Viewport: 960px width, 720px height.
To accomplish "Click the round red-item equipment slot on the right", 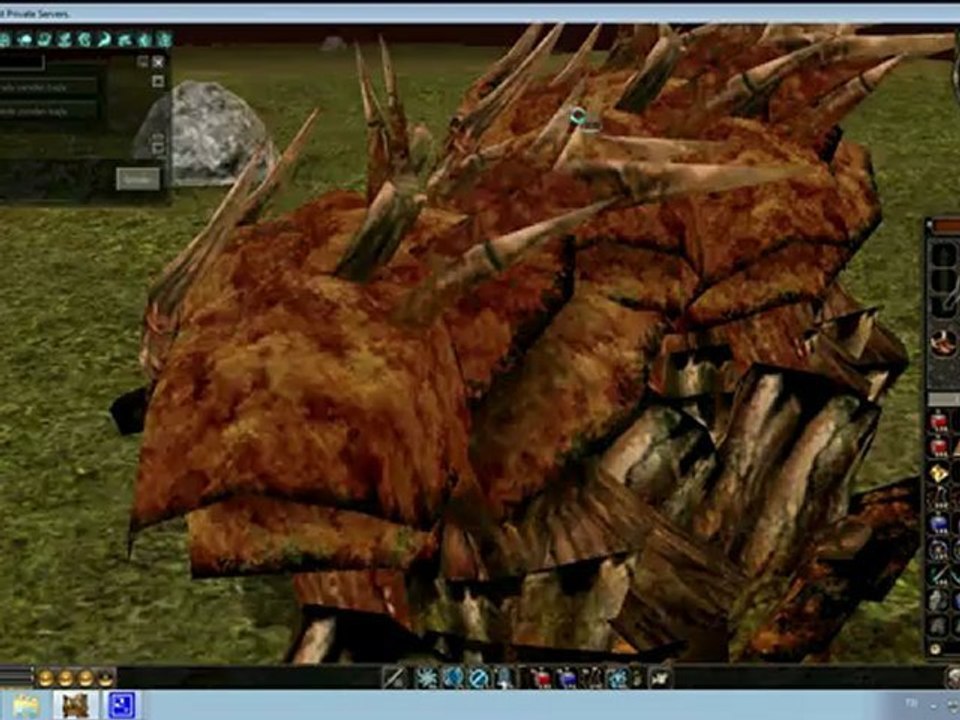I will (x=942, y=343).
